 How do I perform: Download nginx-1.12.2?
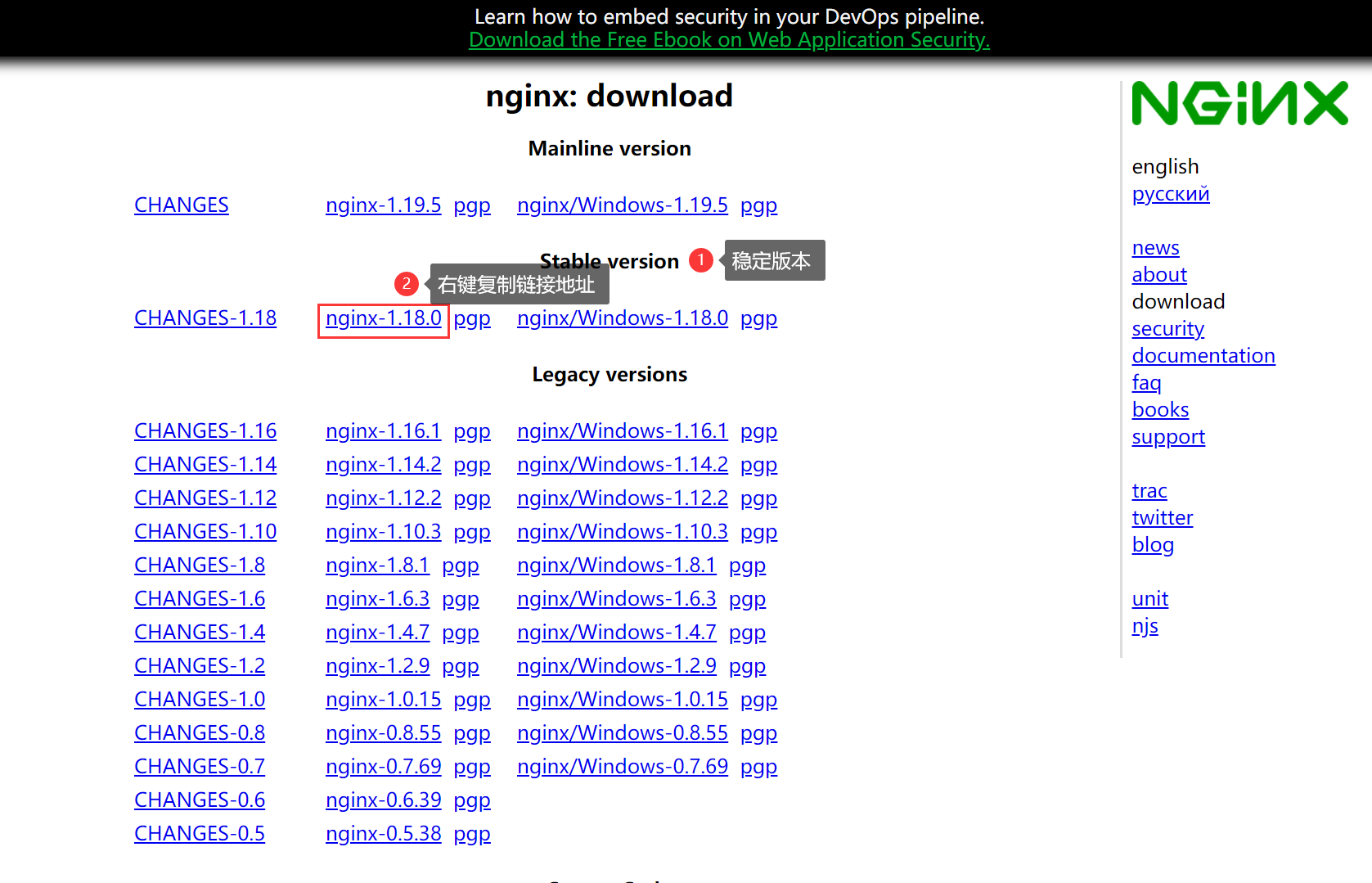(x=383, y=498)
